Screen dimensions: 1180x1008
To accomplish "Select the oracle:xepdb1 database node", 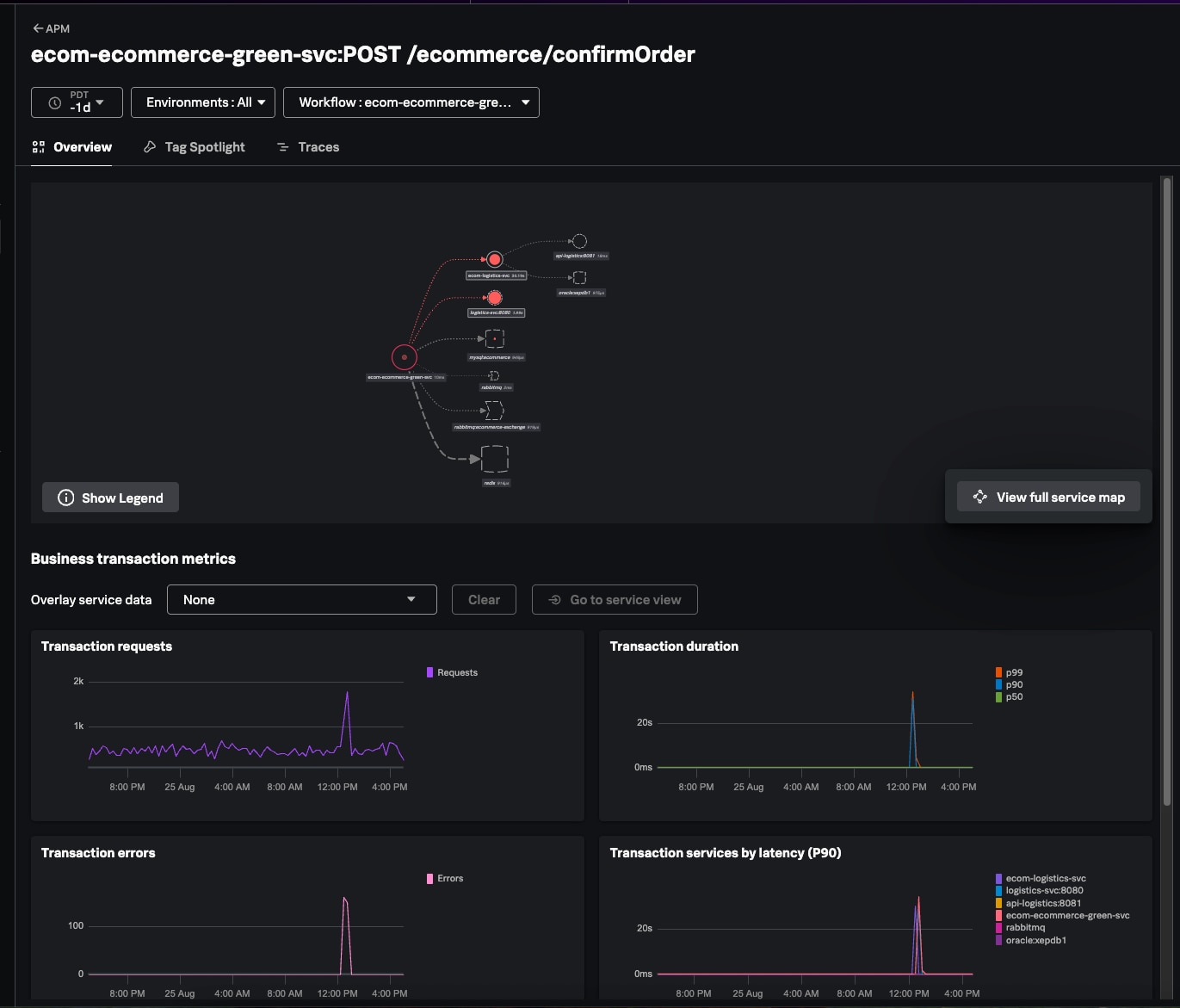I will pyautogui.click(x=579, y=277).
